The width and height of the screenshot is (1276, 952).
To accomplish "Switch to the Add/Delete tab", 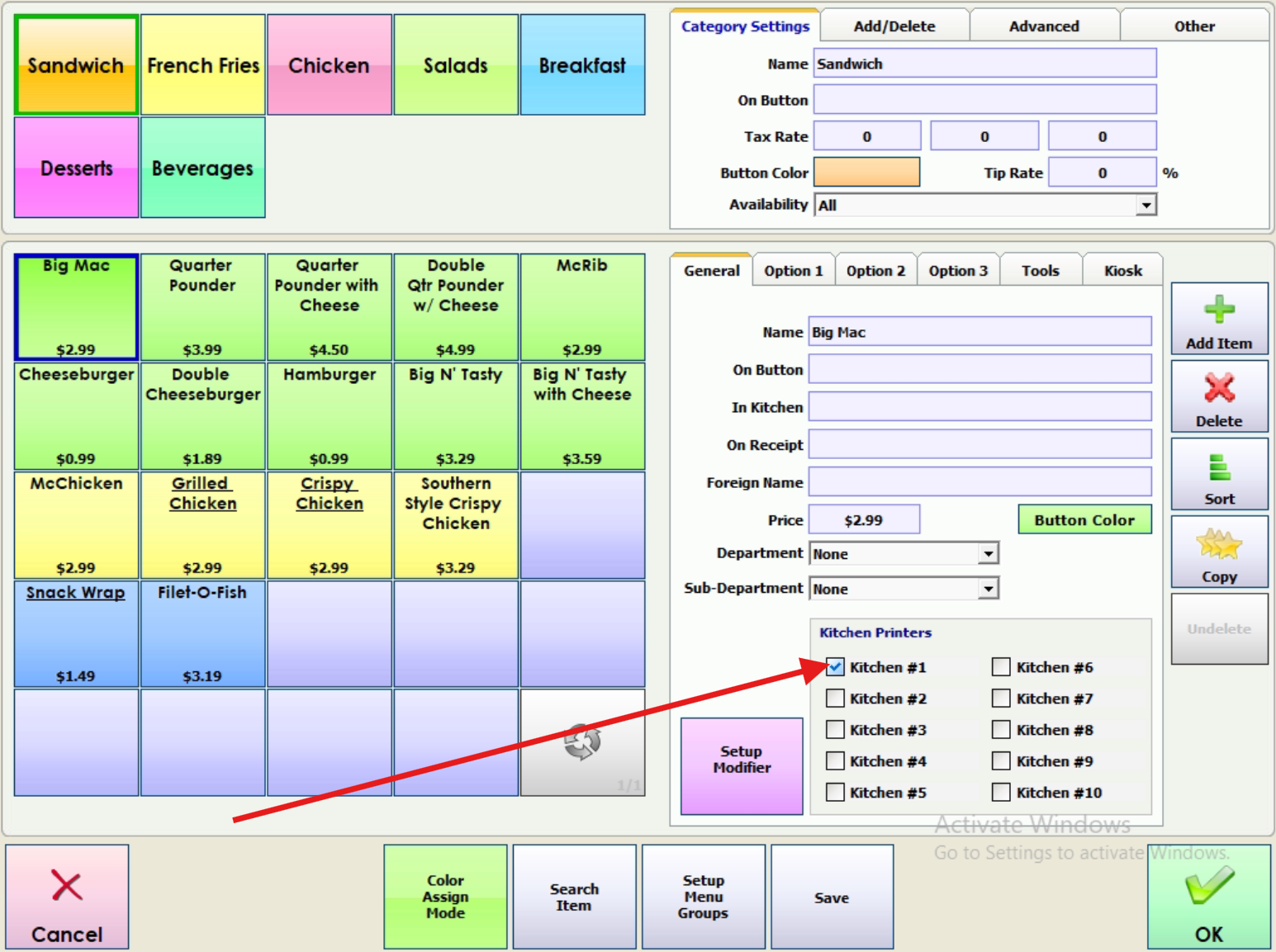I will [x=894, y=26].
